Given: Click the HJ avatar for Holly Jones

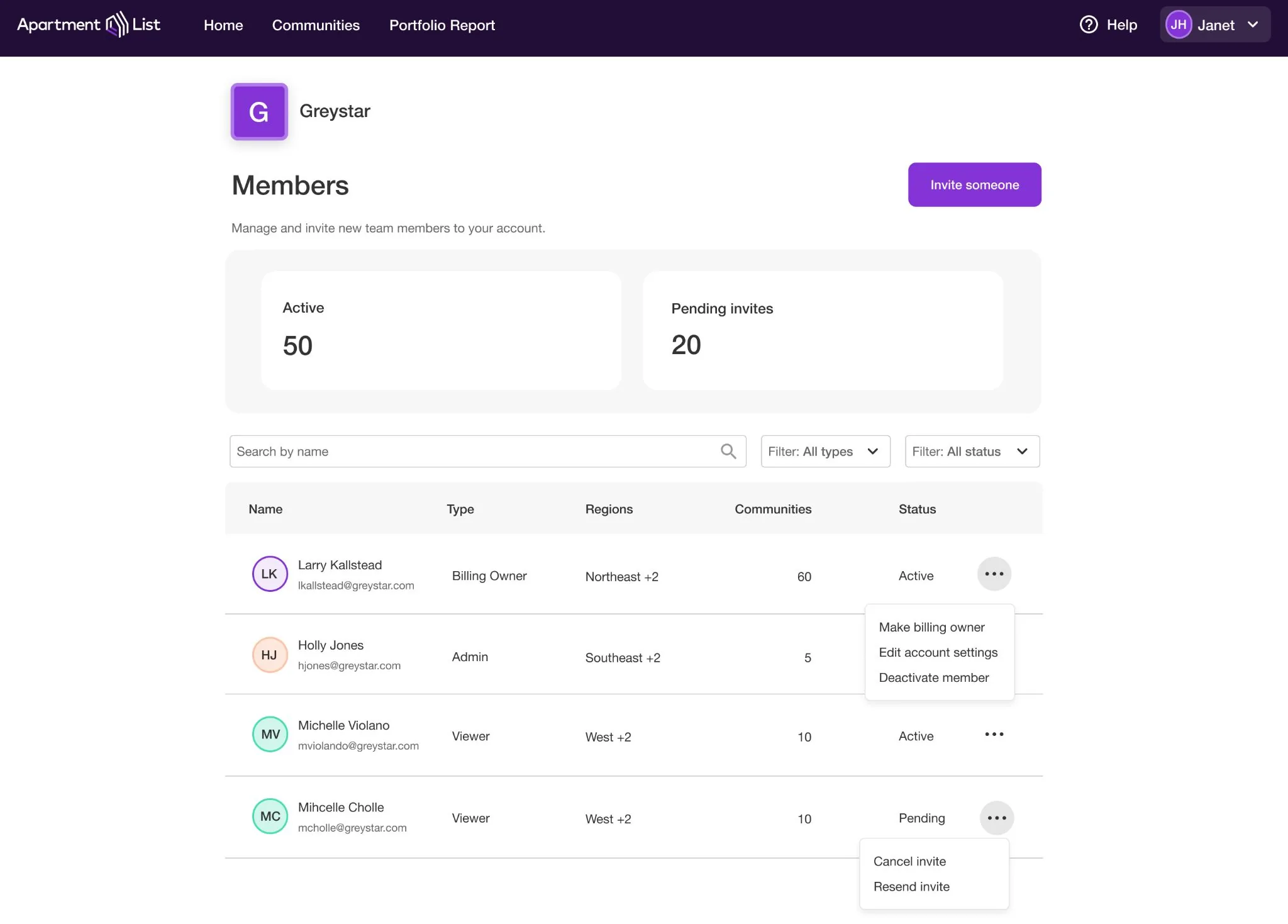Looking at the screenshot, I should pos(270,655).
